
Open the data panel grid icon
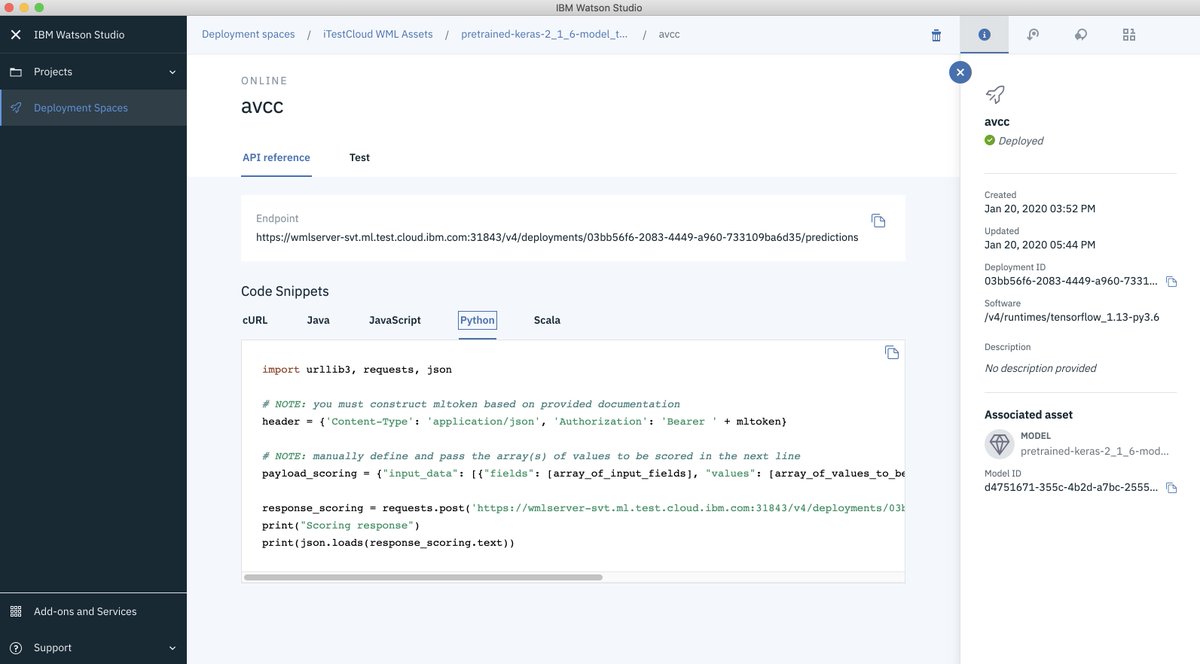click(1129, 35)
